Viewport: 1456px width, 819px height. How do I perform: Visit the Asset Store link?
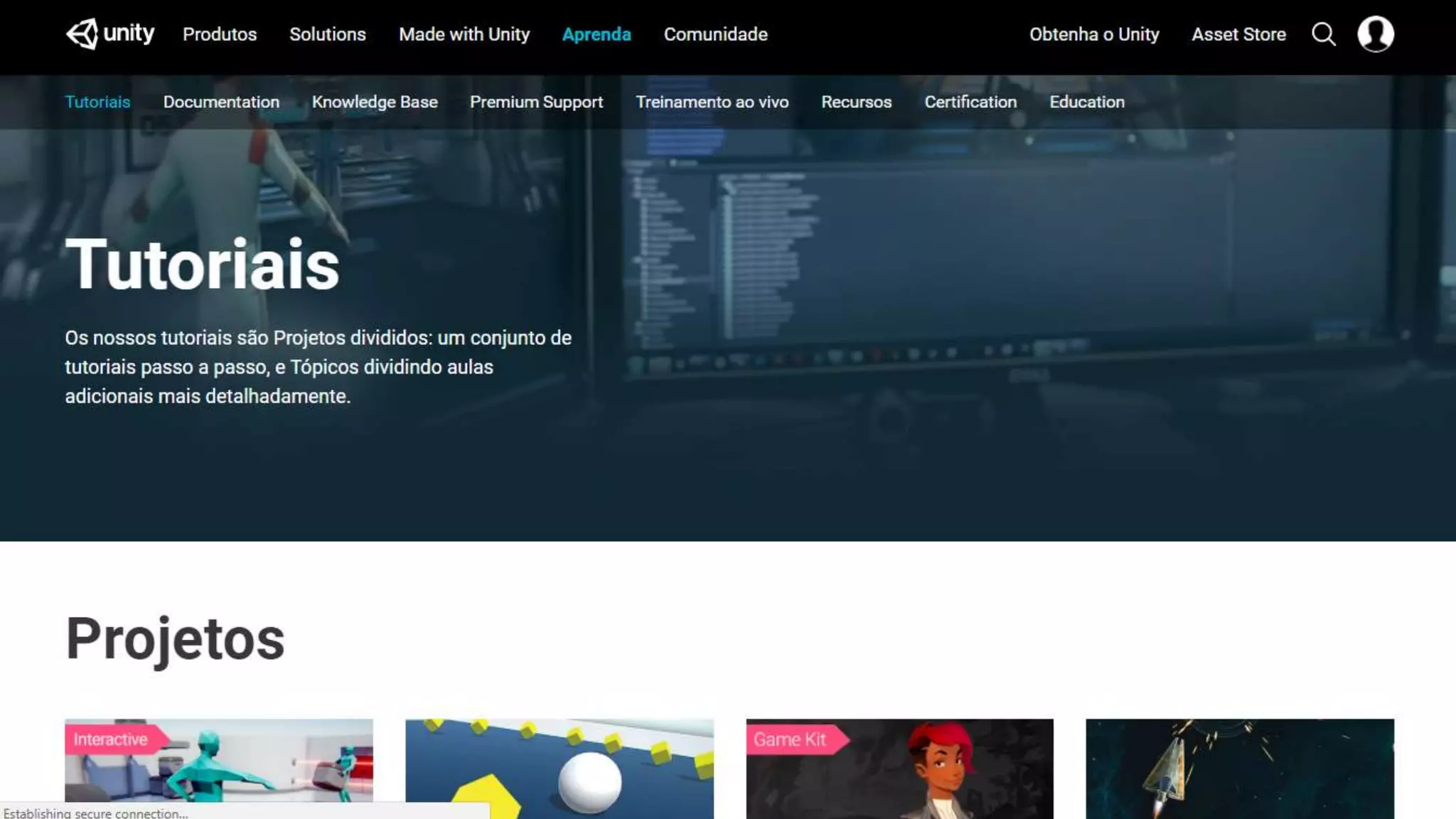(1238, 34)
